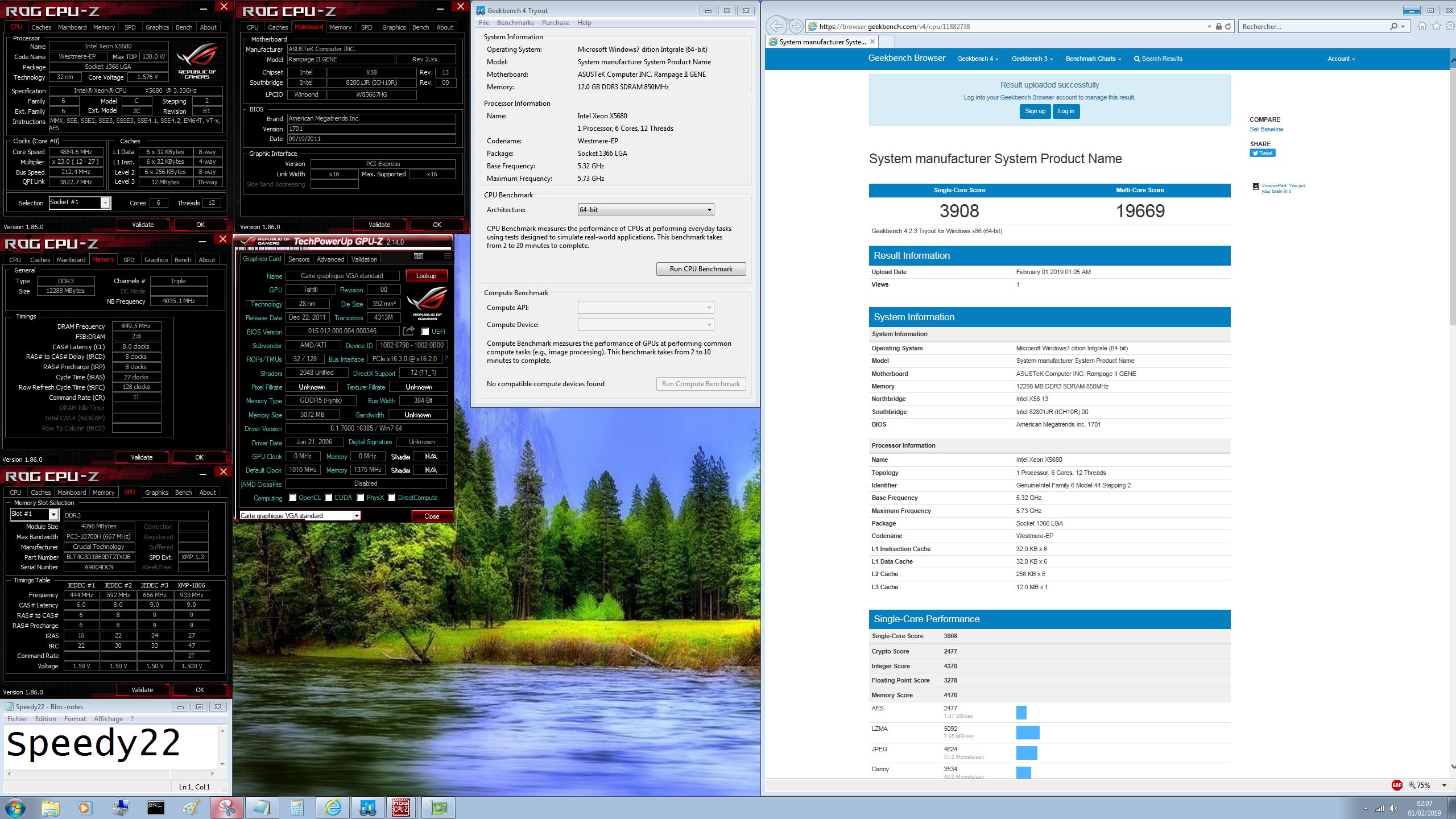Open the GPU selection dropdown in GPU-Z
The image size is (1456, 819).
pyautogui.click(x=356, y=516)
